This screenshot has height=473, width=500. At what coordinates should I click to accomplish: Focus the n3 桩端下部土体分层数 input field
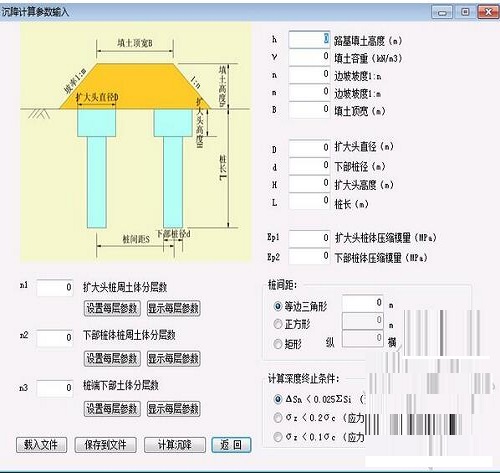pyautogui.click(x=55, y=388)
